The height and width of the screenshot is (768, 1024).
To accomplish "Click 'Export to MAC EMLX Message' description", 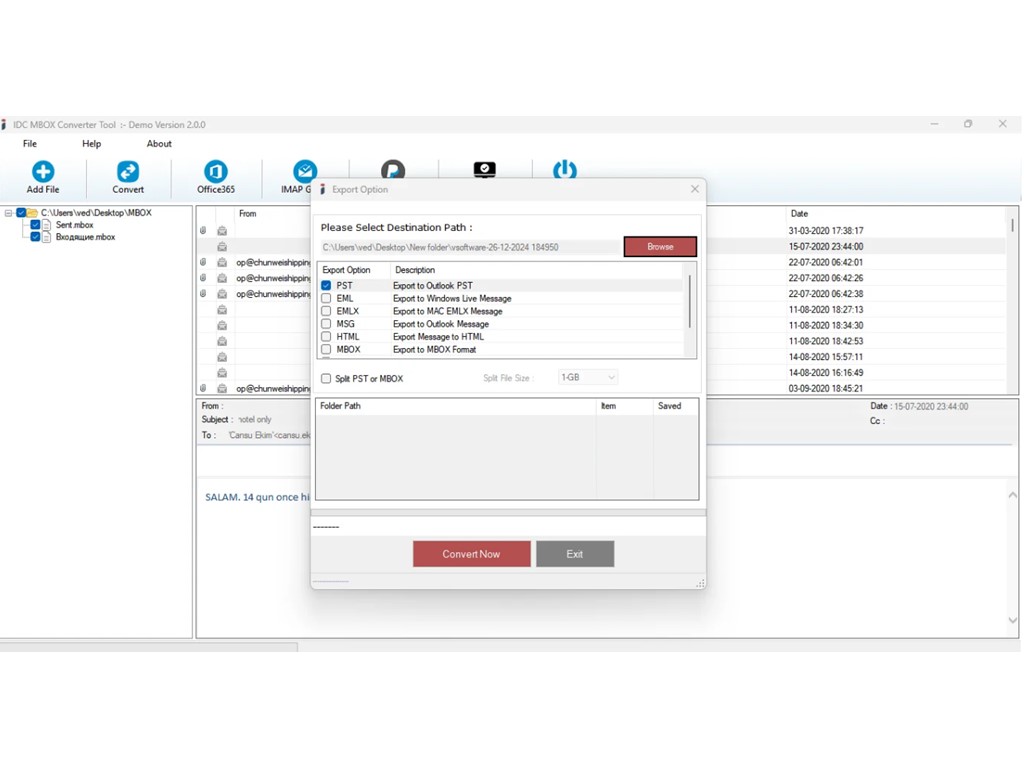I will click(x=447, y=311).
